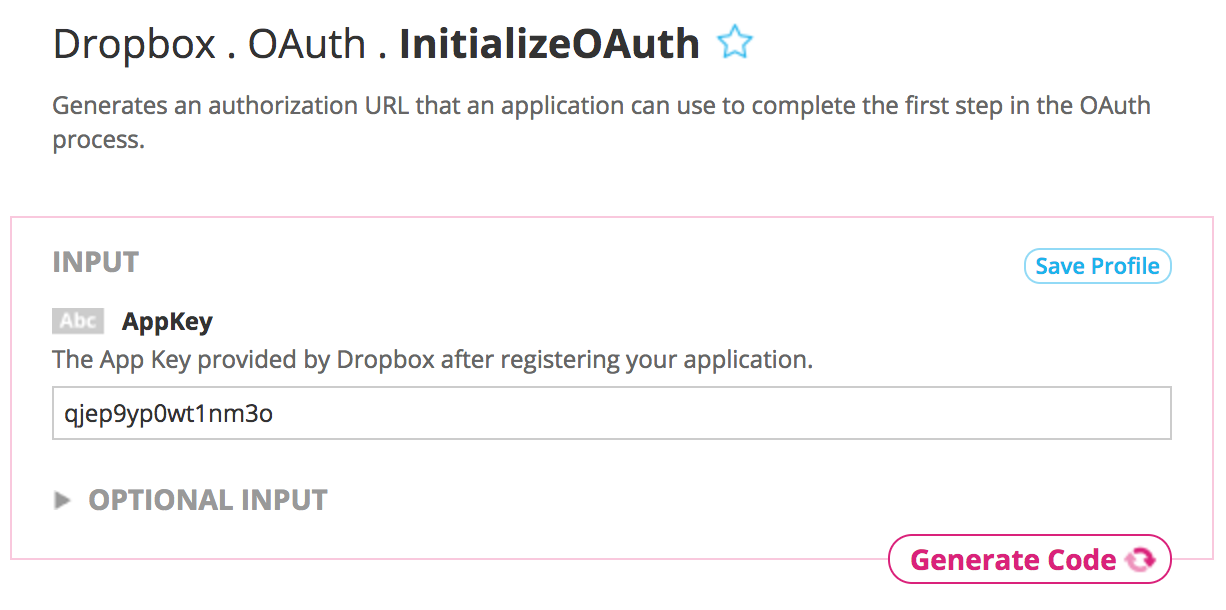Screen dimensions: 1226x610
Task: Click the authorization URL description paragraph
Action: click(x=600, y=106)
